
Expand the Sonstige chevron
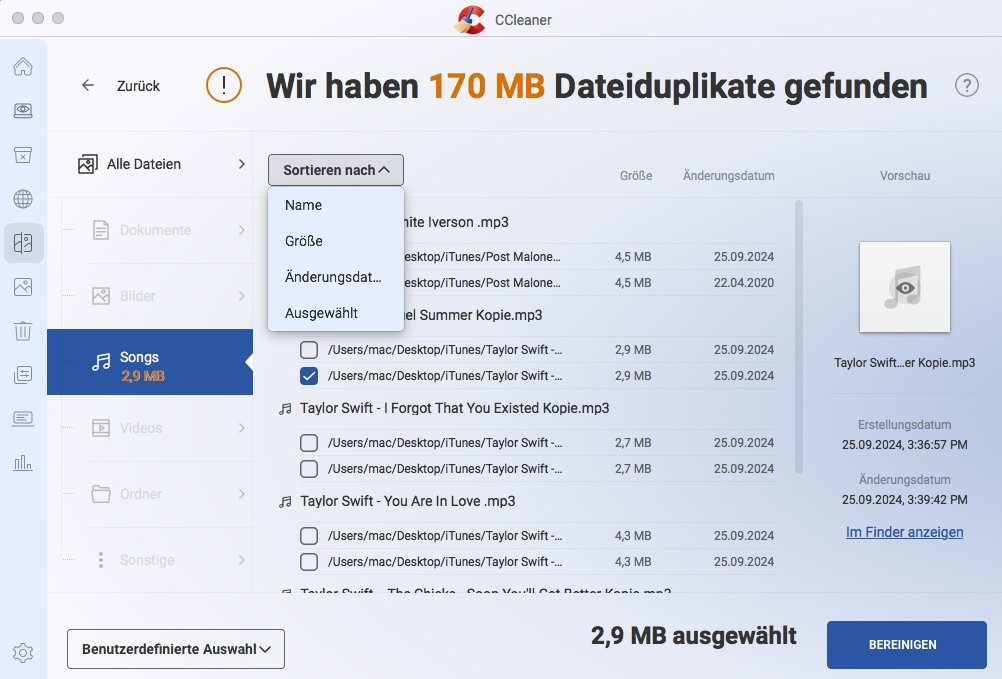[242, 560]
